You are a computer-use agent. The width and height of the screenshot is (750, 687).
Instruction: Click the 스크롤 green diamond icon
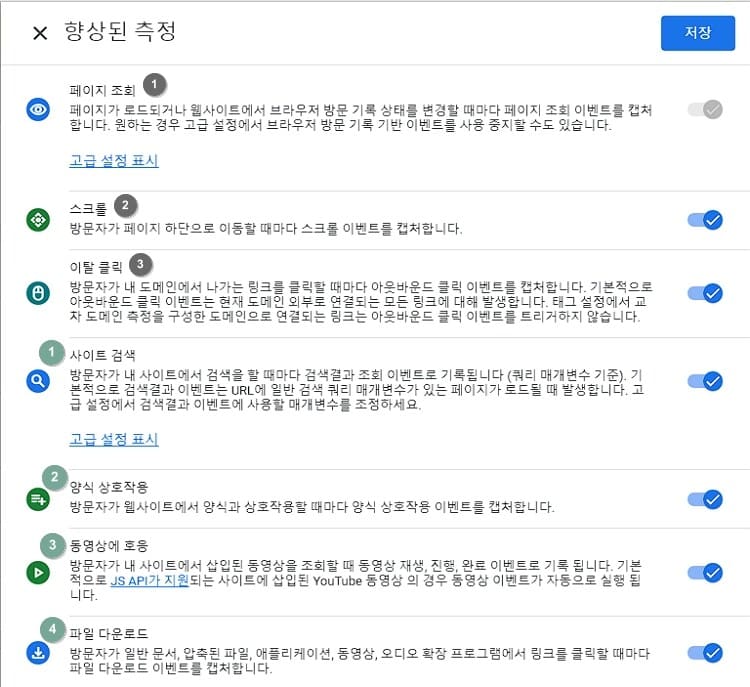pos(38,220)
